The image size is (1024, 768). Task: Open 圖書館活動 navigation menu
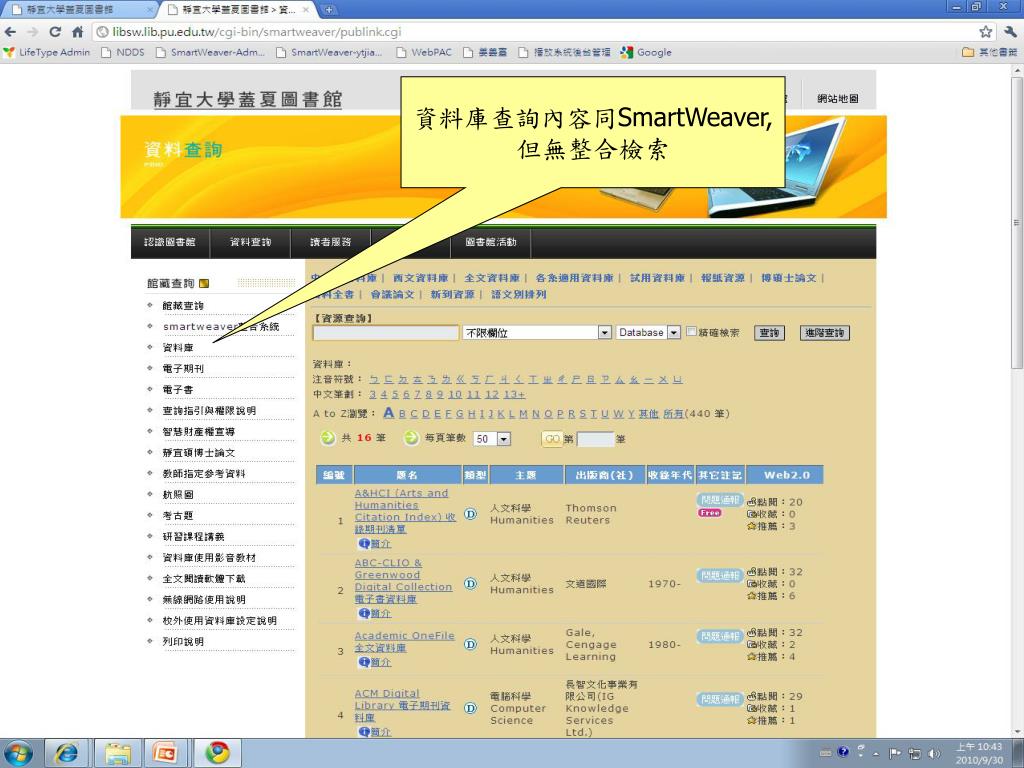click(x=491, y=242)
